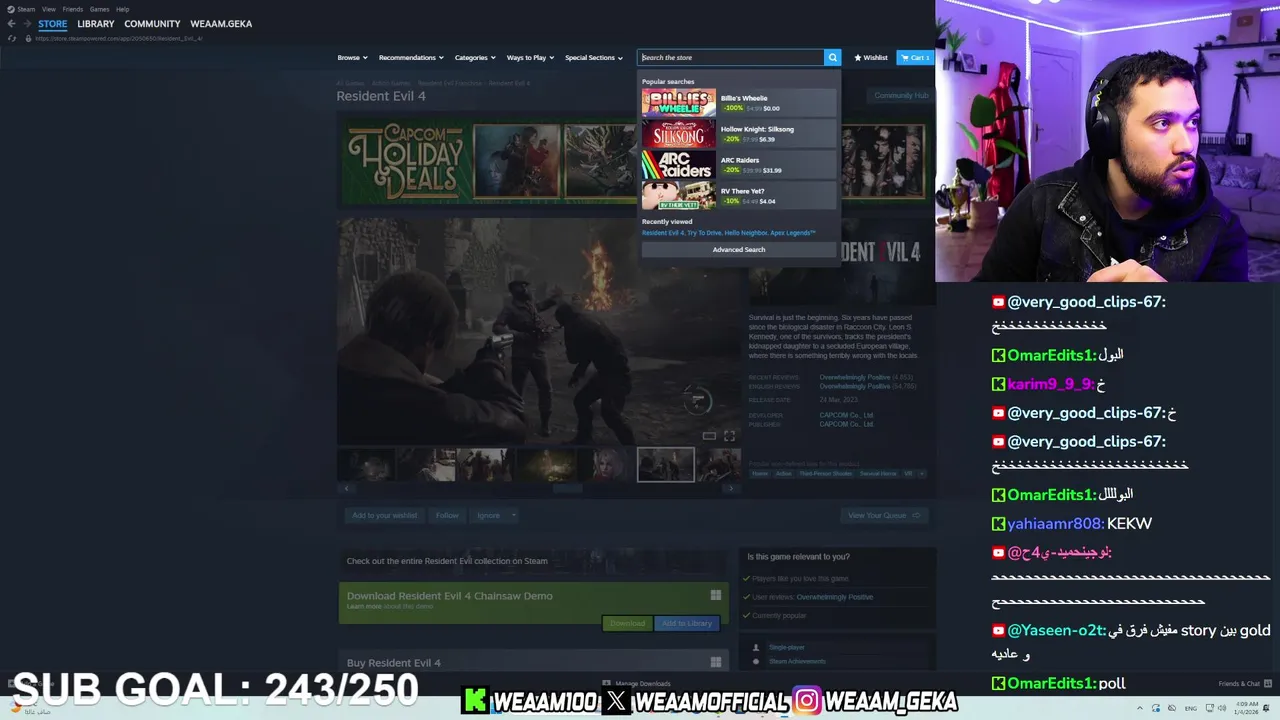Open the Games menu
Viewport: 1280px width, 720px height.
tap(99, 9)
